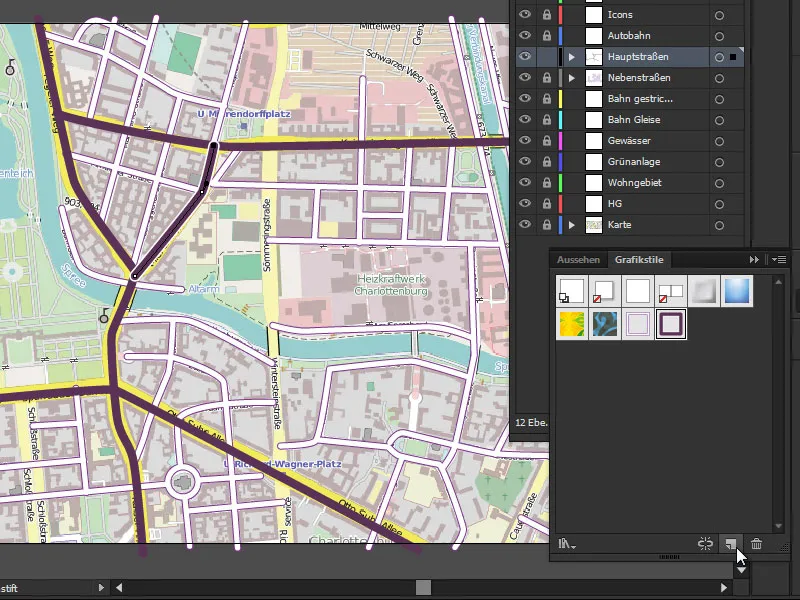Target the Hauptstraßen layer using its circle icon
This screenshot has width=800, height=600.
click(x=719, y=57)
